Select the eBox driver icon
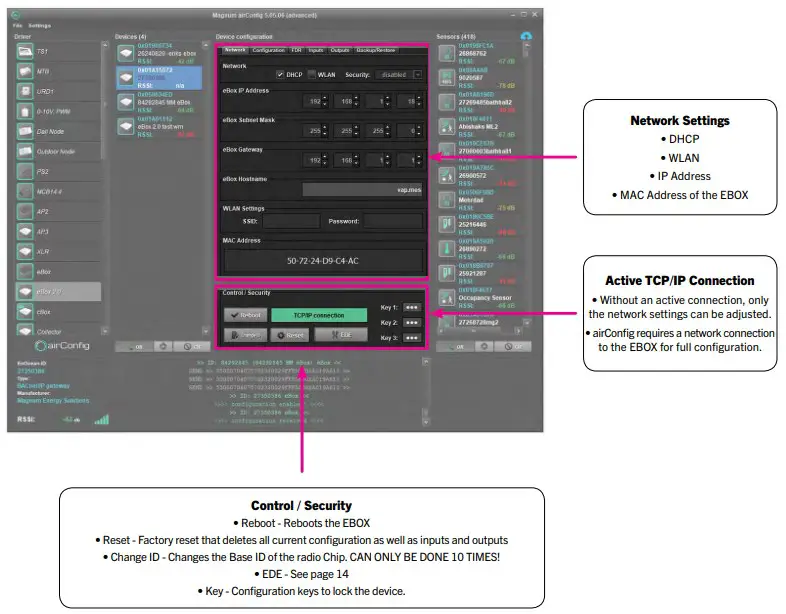This screenshot has width=786, height=614. (25, 272)
